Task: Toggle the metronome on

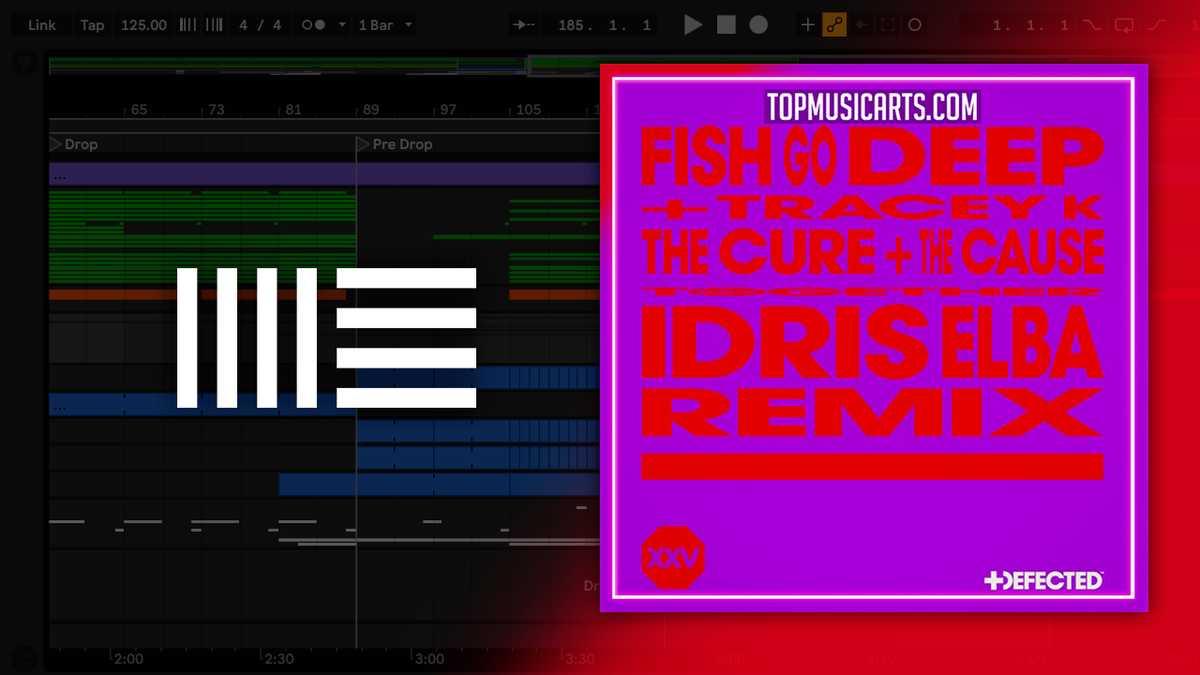Action: (315, 24)
